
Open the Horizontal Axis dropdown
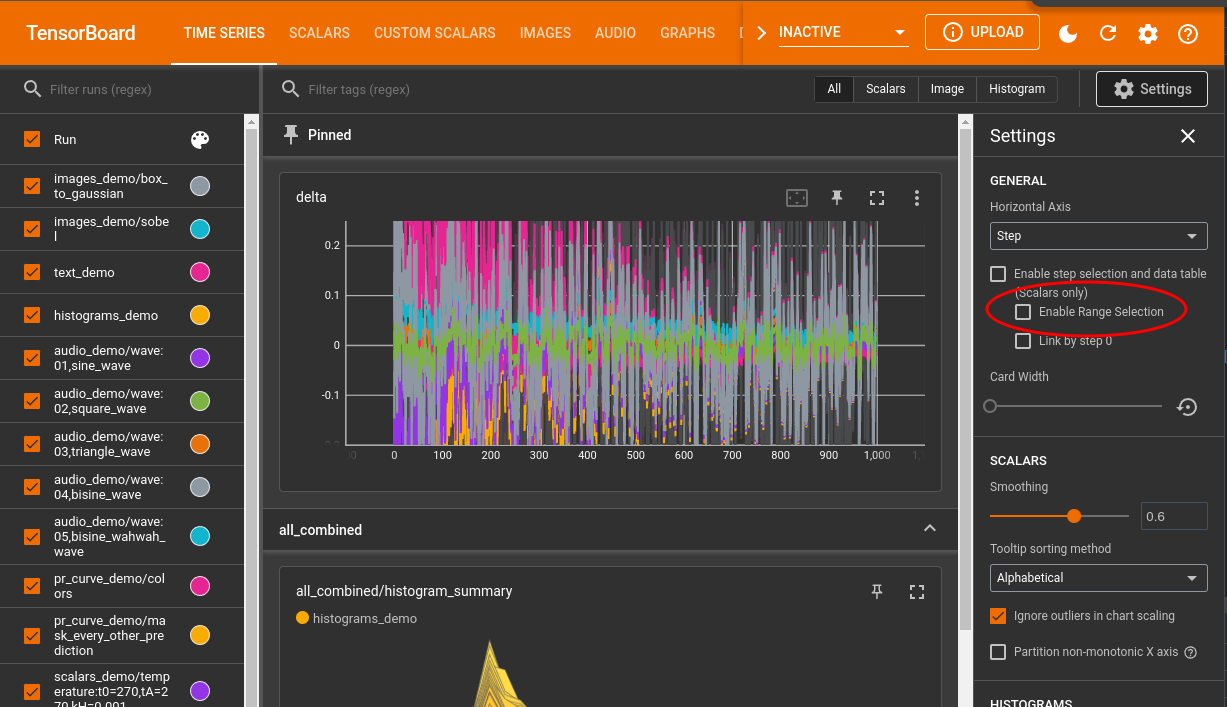pyautogui.click(x=1098, y=236)
